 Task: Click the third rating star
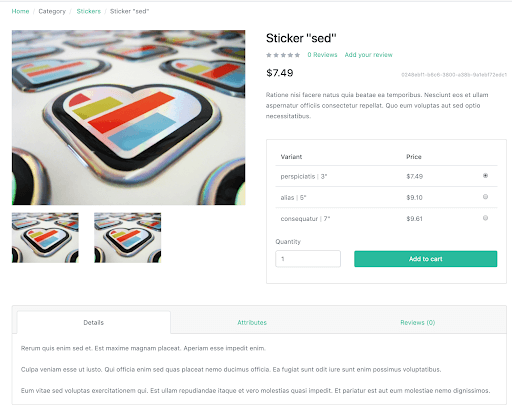(x=283, y=55)
